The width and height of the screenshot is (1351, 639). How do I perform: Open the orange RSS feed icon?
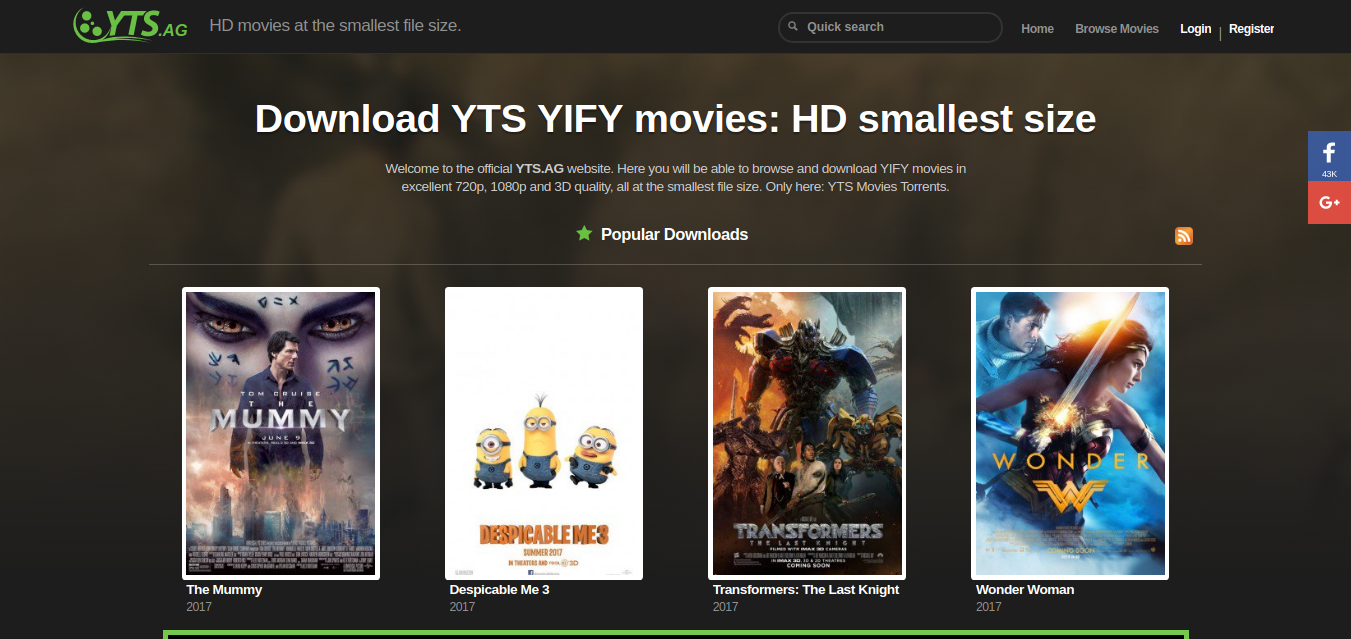click(1184, 236)
